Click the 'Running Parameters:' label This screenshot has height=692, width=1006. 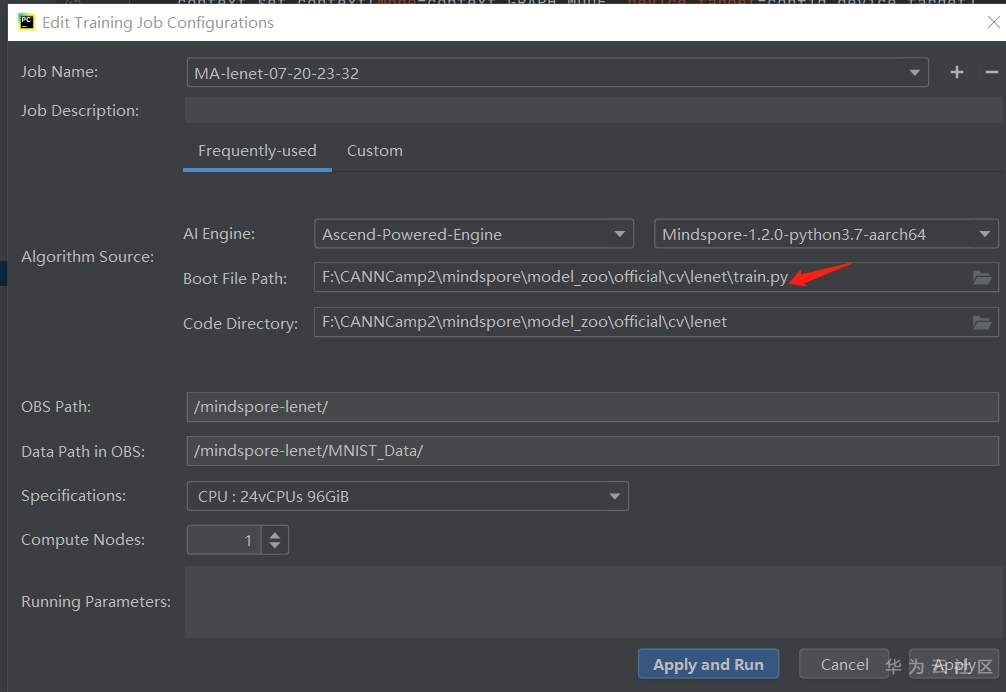[96, 602]
